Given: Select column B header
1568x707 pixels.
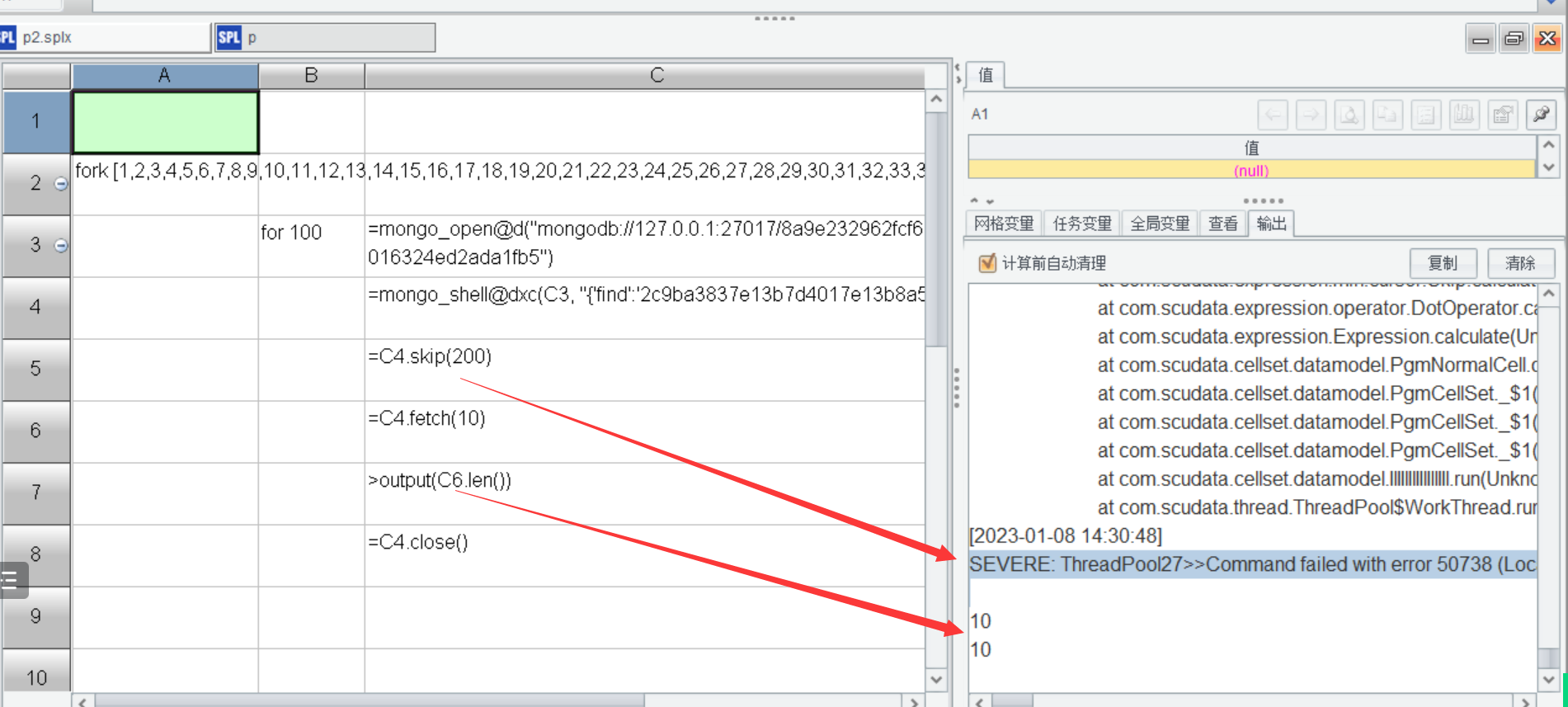Looking at the screenshot, I should point(311,76).
